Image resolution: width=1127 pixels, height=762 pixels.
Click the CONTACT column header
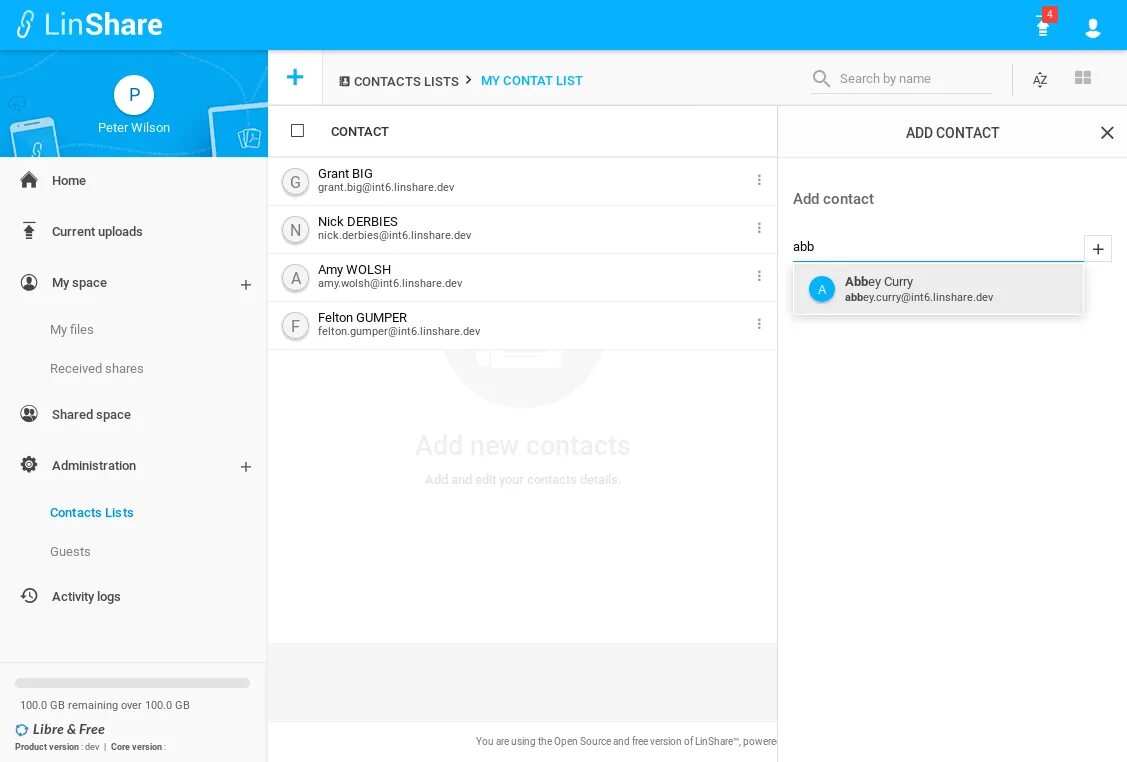(x=359, y=132)
